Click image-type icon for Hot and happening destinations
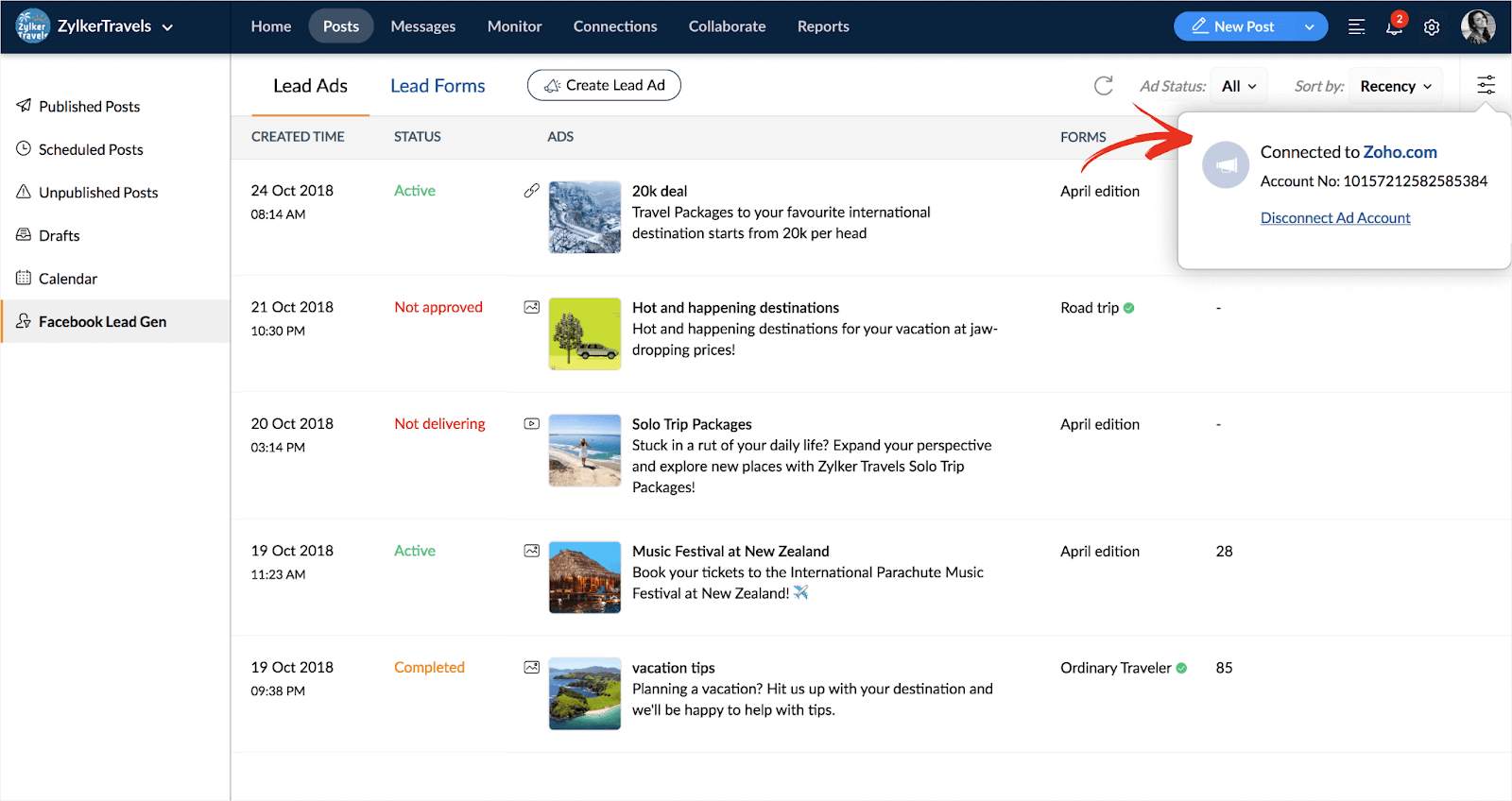 [532, 307]
